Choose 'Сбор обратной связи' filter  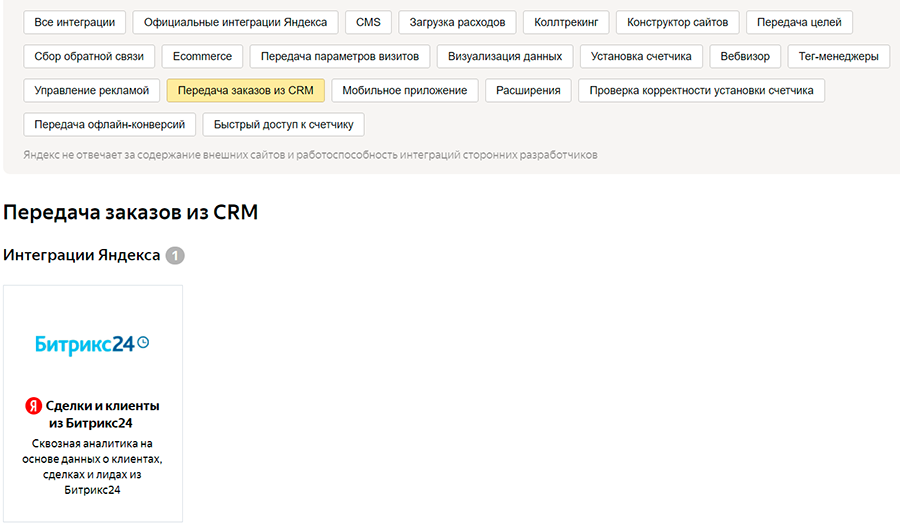pos(89,56)
